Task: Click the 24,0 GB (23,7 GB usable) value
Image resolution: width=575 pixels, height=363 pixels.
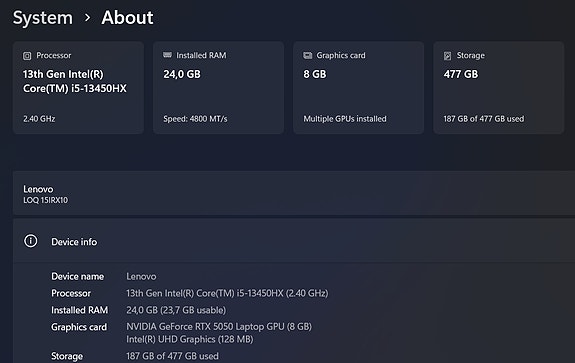Action: (176, 310)
